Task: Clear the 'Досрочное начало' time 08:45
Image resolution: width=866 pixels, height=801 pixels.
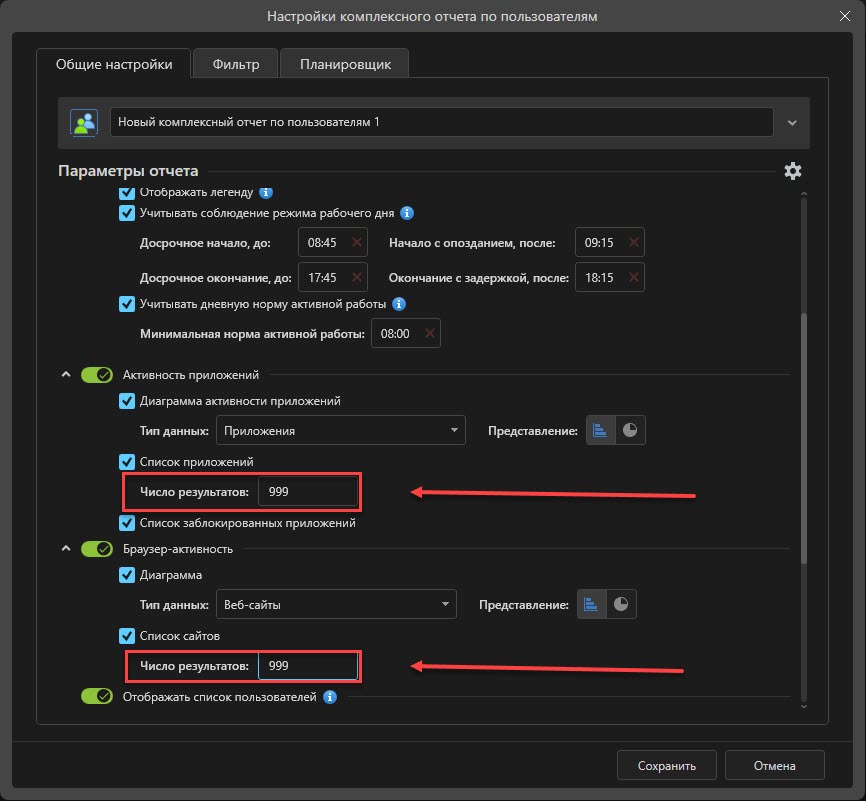Action: tap(357, 242)
